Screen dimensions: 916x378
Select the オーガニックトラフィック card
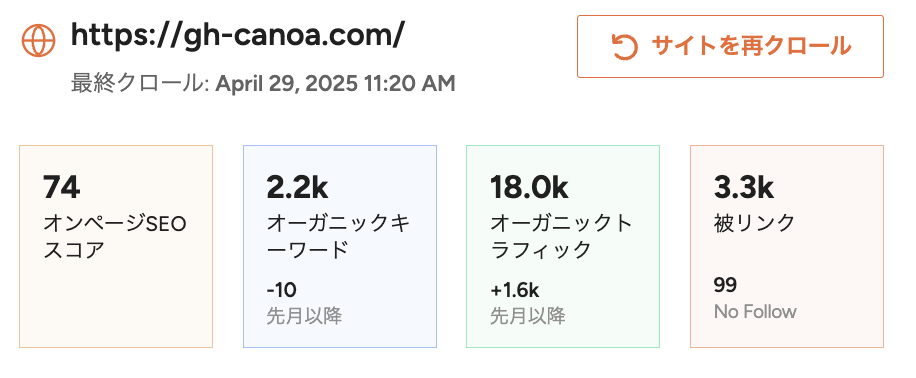pos(563,247)
